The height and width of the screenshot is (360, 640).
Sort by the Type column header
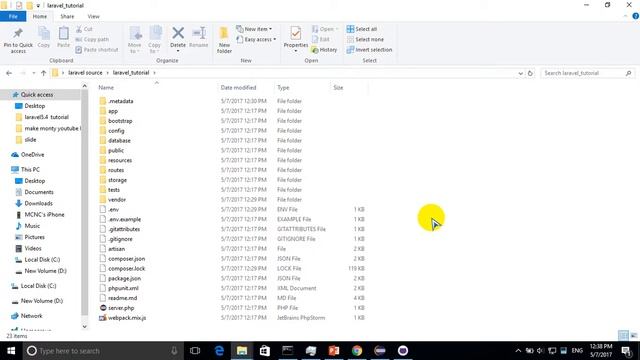click(x=283, y=88)
